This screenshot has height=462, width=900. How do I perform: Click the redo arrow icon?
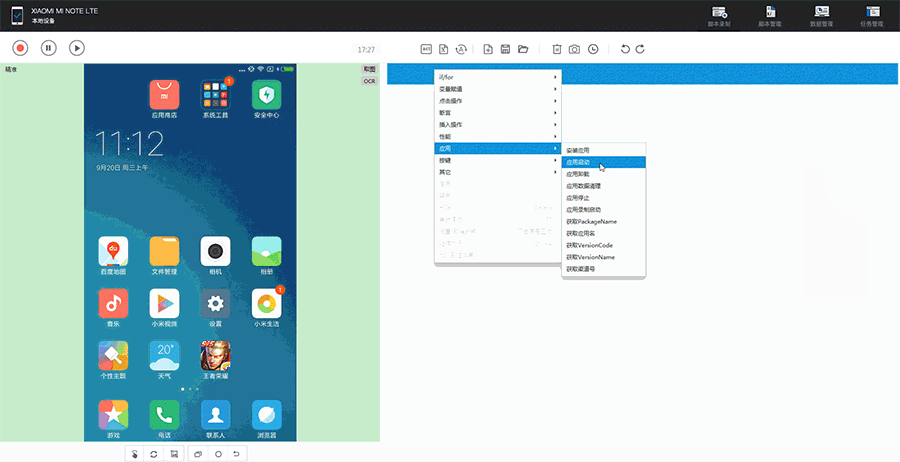coord(640,49)
